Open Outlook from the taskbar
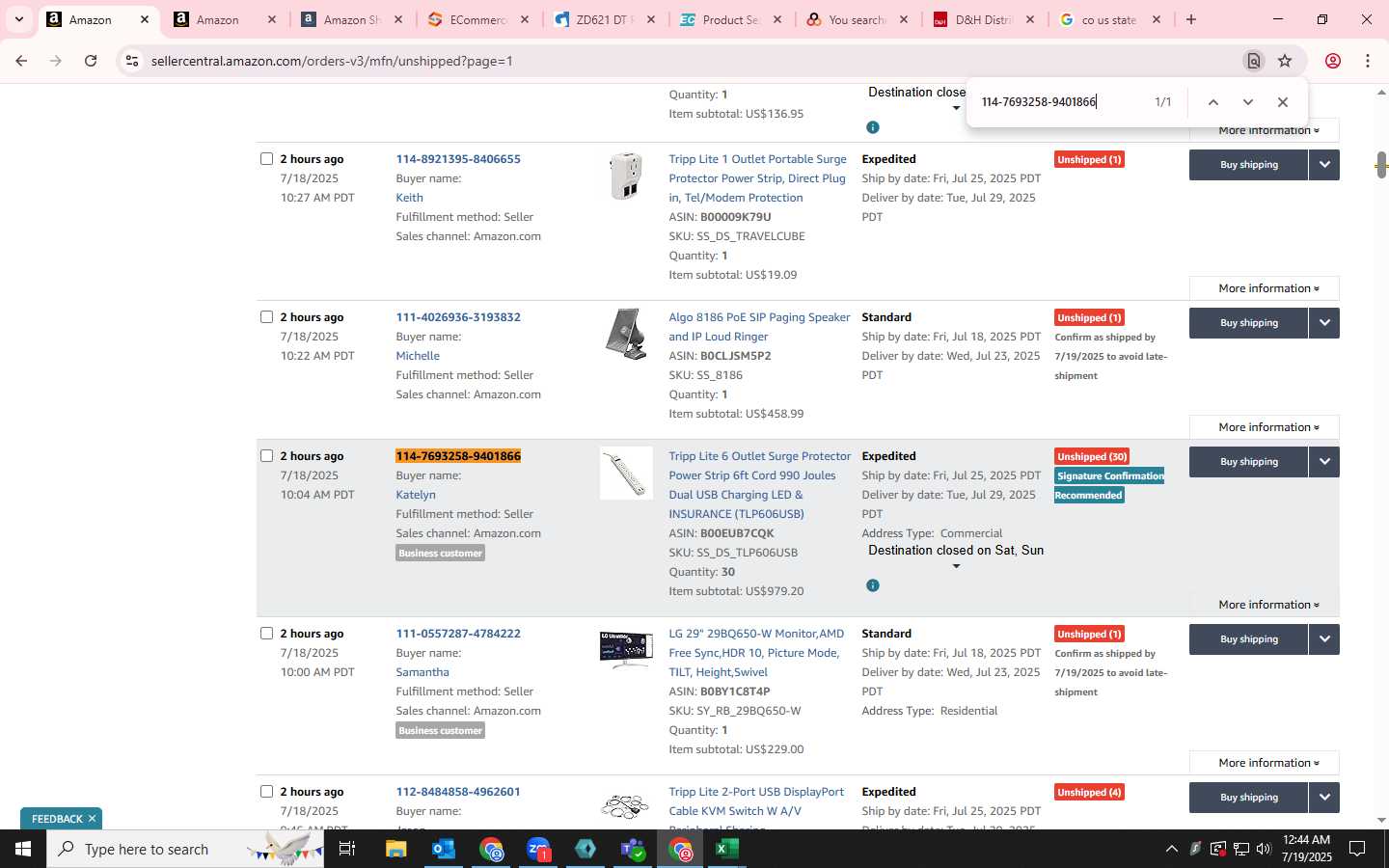Viewport: 1389px width, 868px height. (x=444, y=849)
